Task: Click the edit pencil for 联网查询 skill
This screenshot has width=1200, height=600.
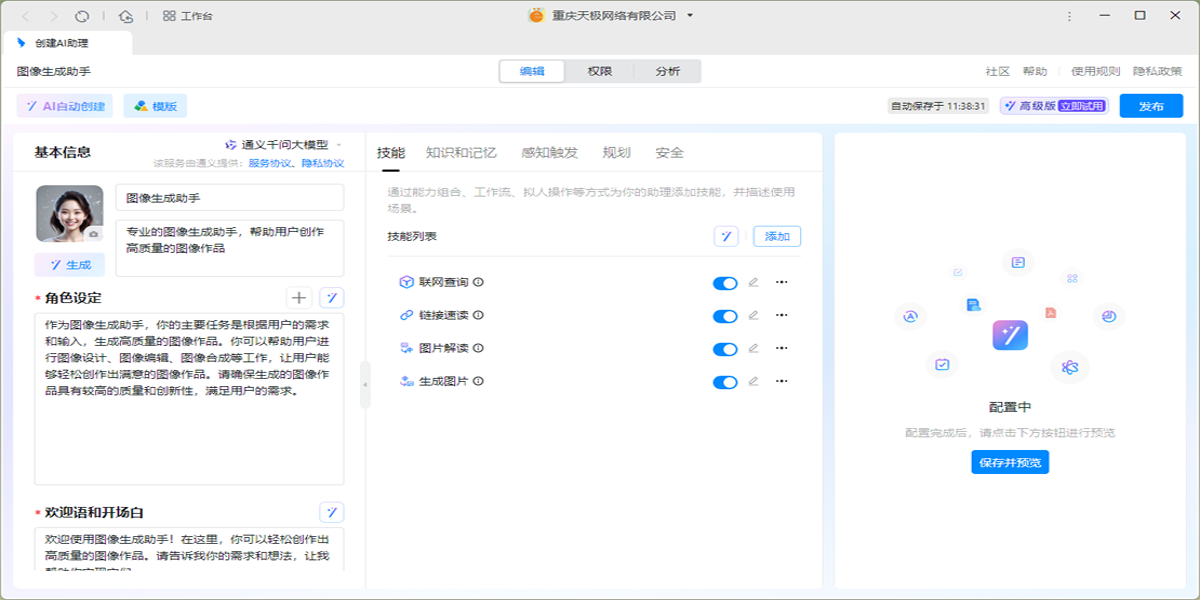Action: (x=753, y=283)
